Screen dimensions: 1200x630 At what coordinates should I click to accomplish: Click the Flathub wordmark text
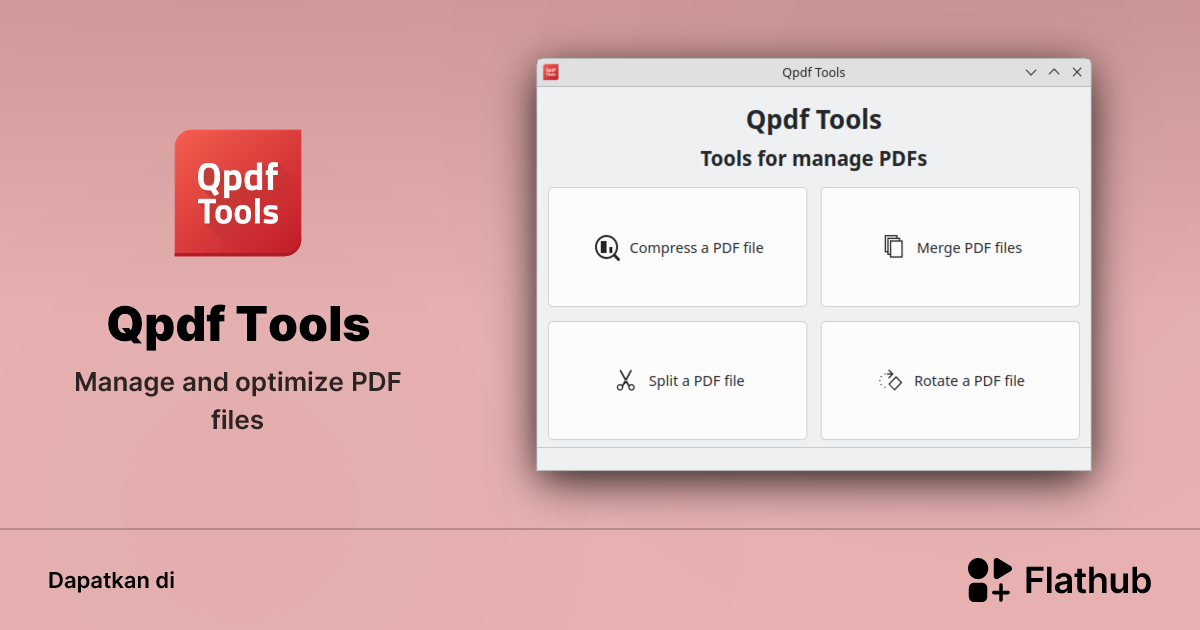pos(1087,579)
